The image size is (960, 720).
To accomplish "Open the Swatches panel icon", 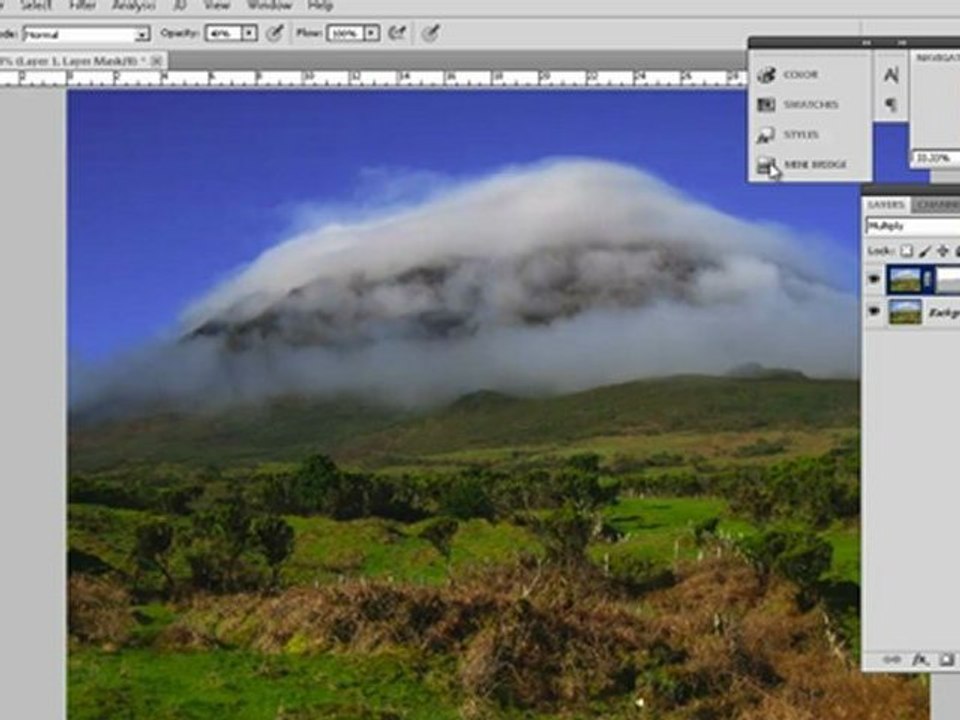I will [x=767, y=105].
